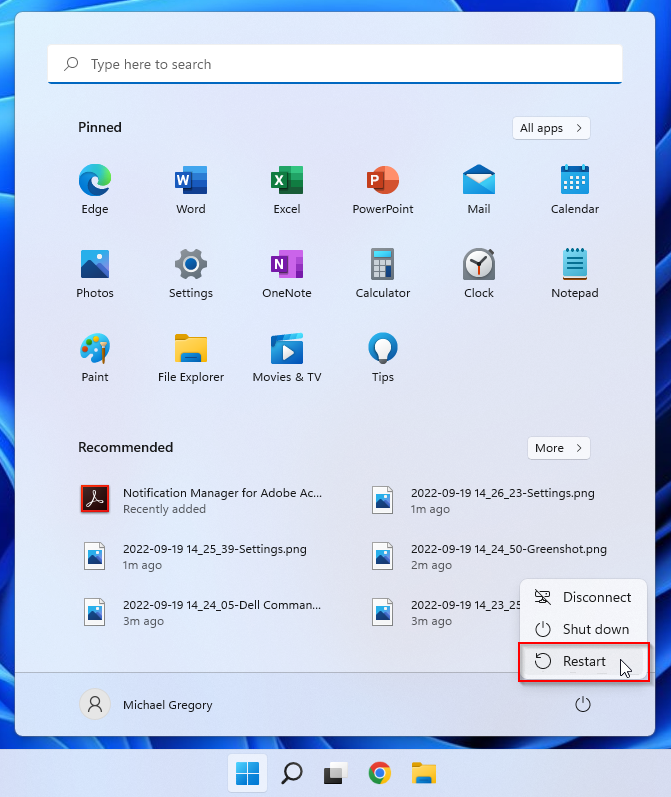Open the Tips app
The width and height of the screenshot is (671, 797).
(383, 357)
